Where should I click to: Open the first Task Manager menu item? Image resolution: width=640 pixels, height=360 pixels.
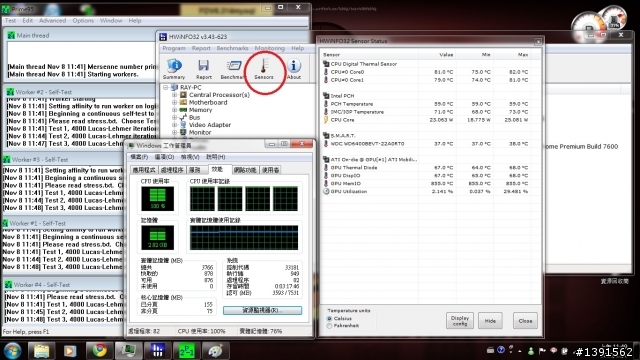pyautogui.click(x=139, y=157)
